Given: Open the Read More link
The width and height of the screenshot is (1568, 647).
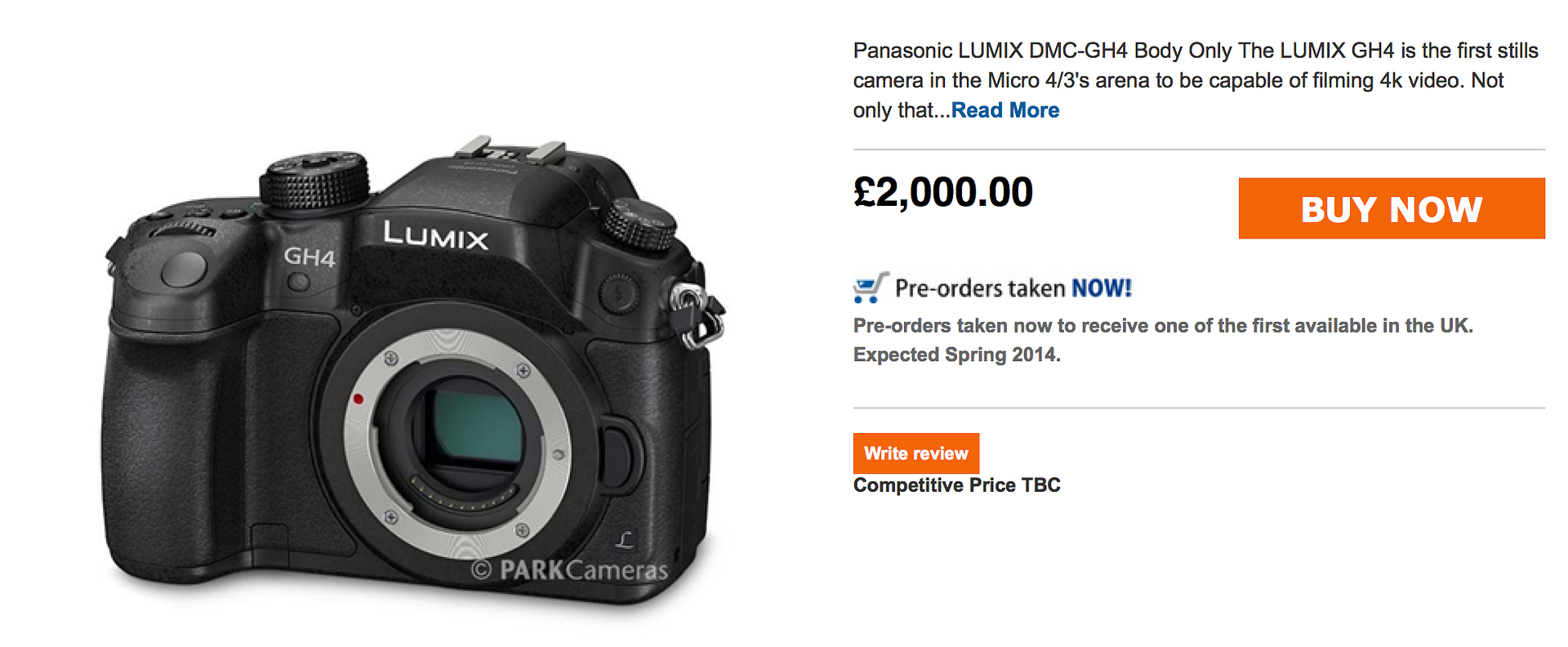Looking at the screenshot, I should point(1005,110).
